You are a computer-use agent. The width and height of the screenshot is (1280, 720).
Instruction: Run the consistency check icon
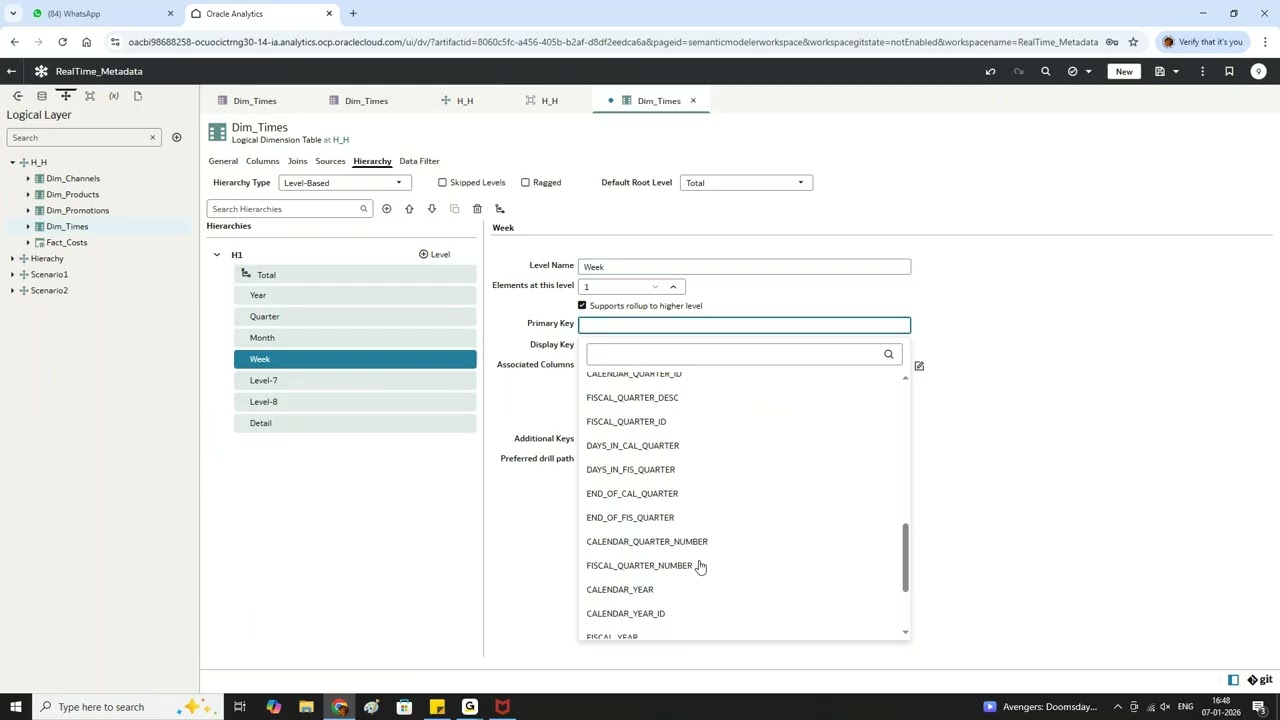1073,71
